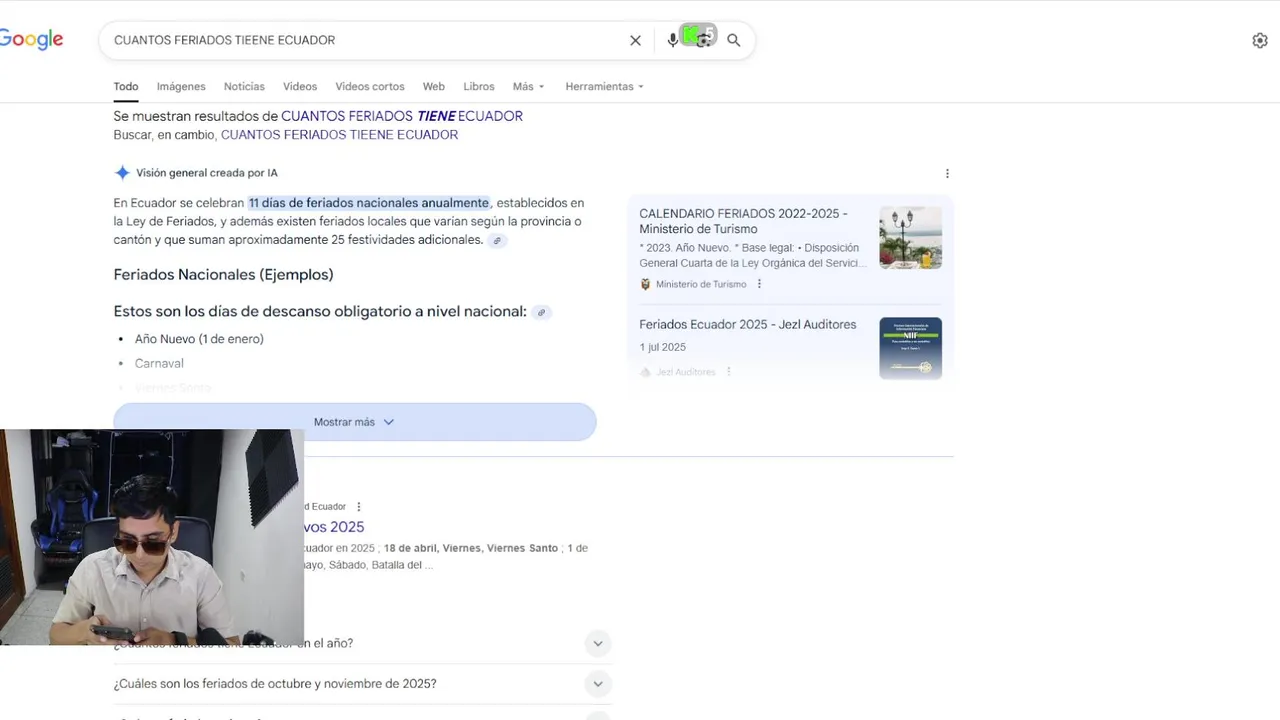Expand 'Mostrar más' in AI overview
Screen dimensions: 1280x720
[x=355, y=422]
